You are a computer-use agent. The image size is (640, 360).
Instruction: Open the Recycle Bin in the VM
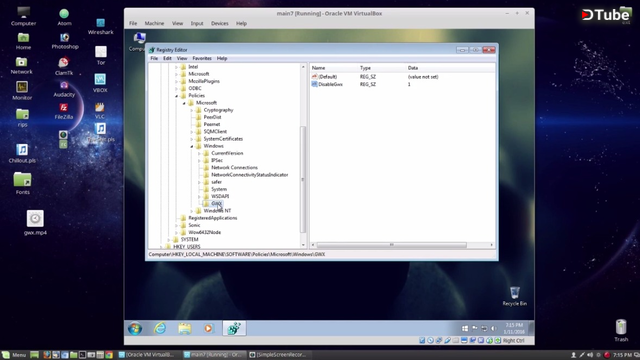coord(514,296)
